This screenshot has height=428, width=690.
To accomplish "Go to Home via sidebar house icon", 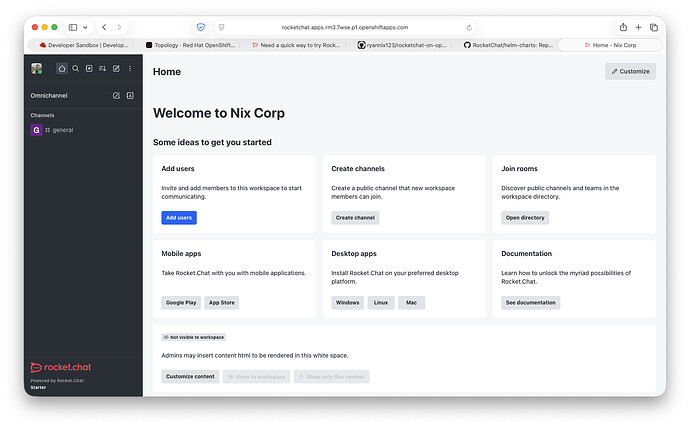I will tap(62, 69).
